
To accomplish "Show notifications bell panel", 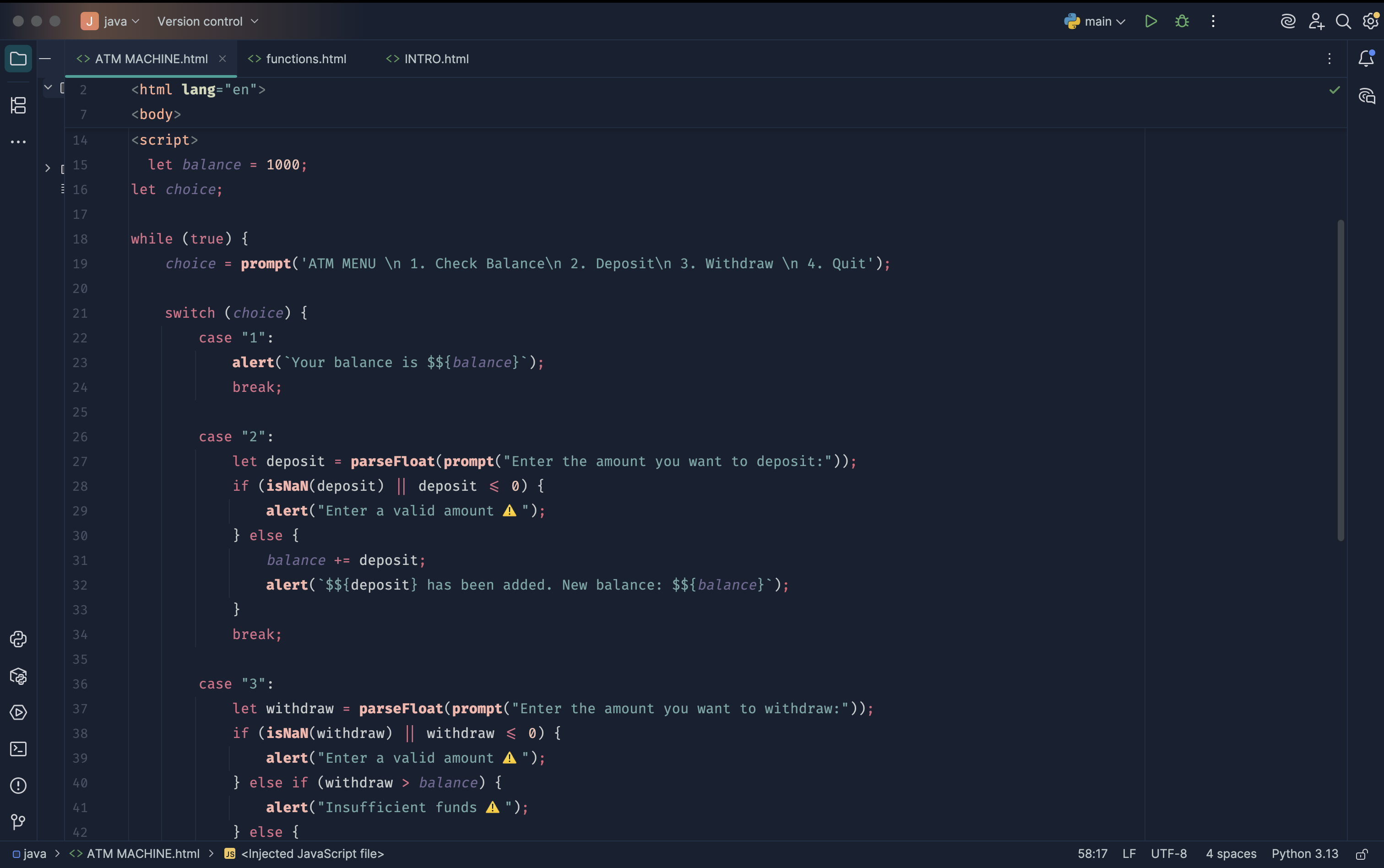I will pyautogui.click(x=1366, y=59).
